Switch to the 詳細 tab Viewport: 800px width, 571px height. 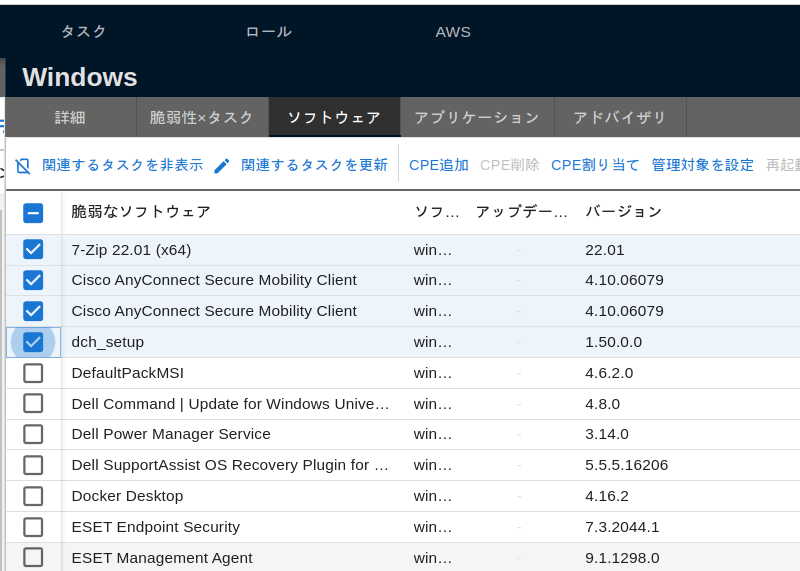pos(70,118)
